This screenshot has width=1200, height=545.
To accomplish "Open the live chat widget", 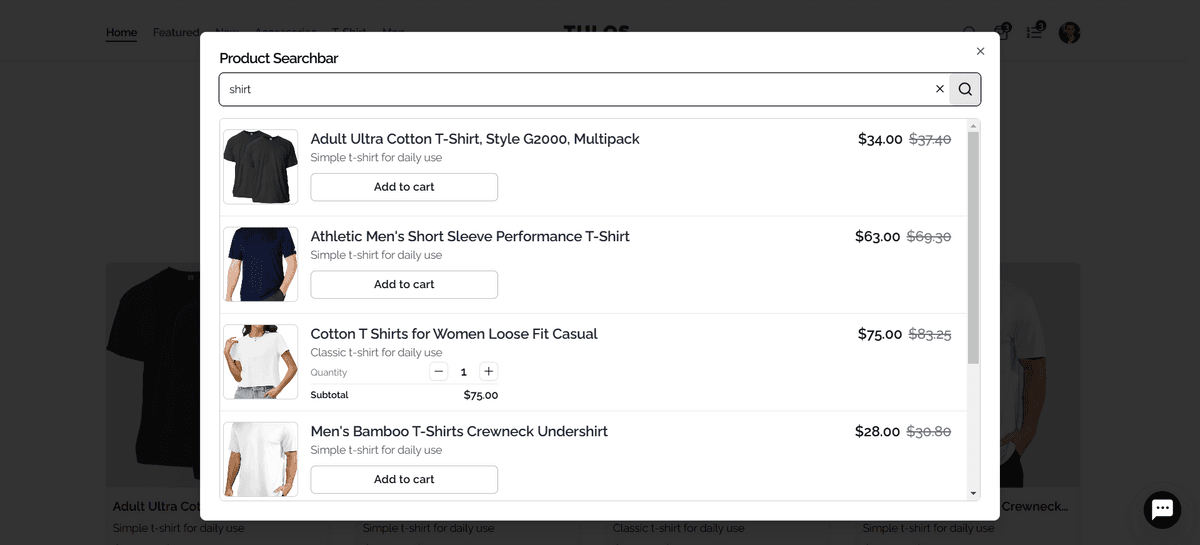I will (x=1162, y=509).
